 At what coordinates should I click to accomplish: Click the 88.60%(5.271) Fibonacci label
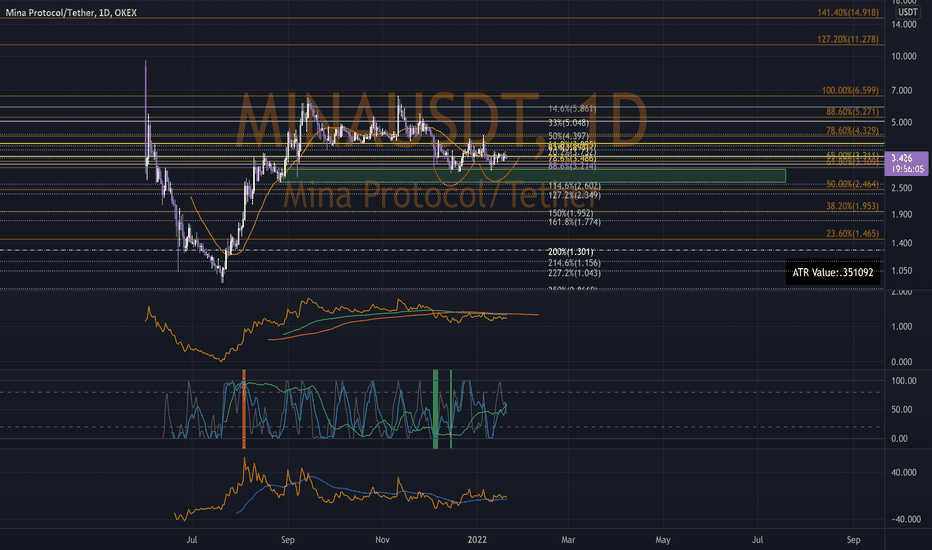point(852,111)
